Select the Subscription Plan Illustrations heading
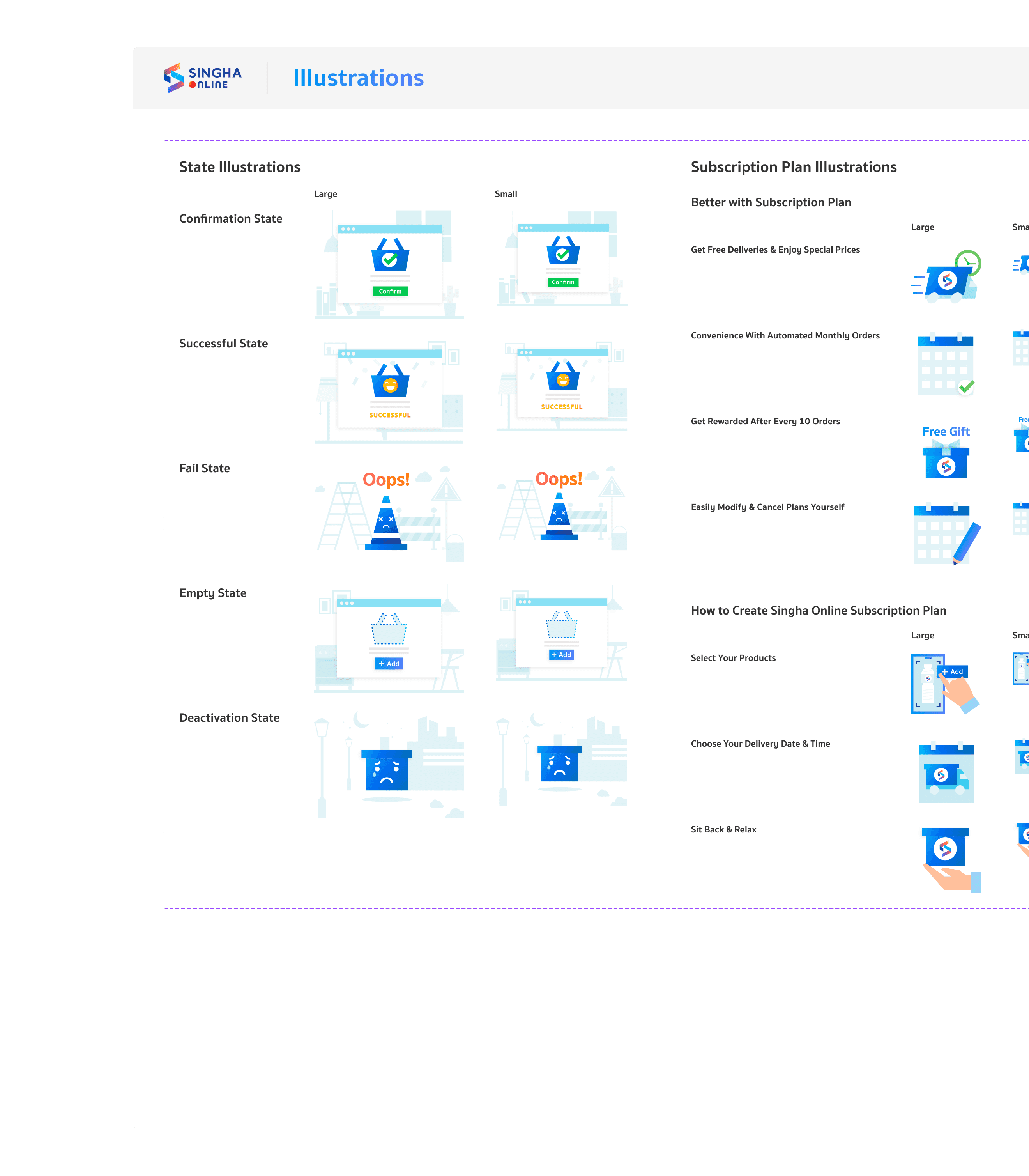 point(793,167)
